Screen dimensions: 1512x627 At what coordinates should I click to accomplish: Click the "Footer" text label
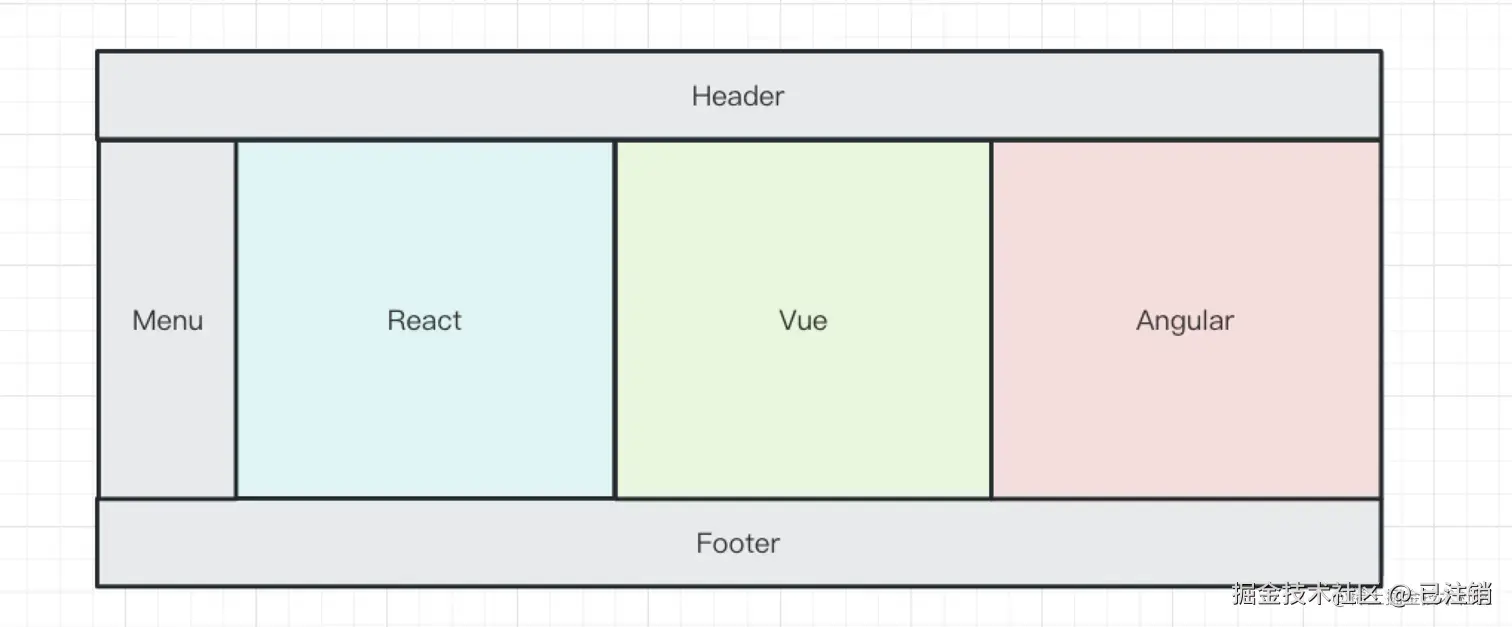pos(738,543)
